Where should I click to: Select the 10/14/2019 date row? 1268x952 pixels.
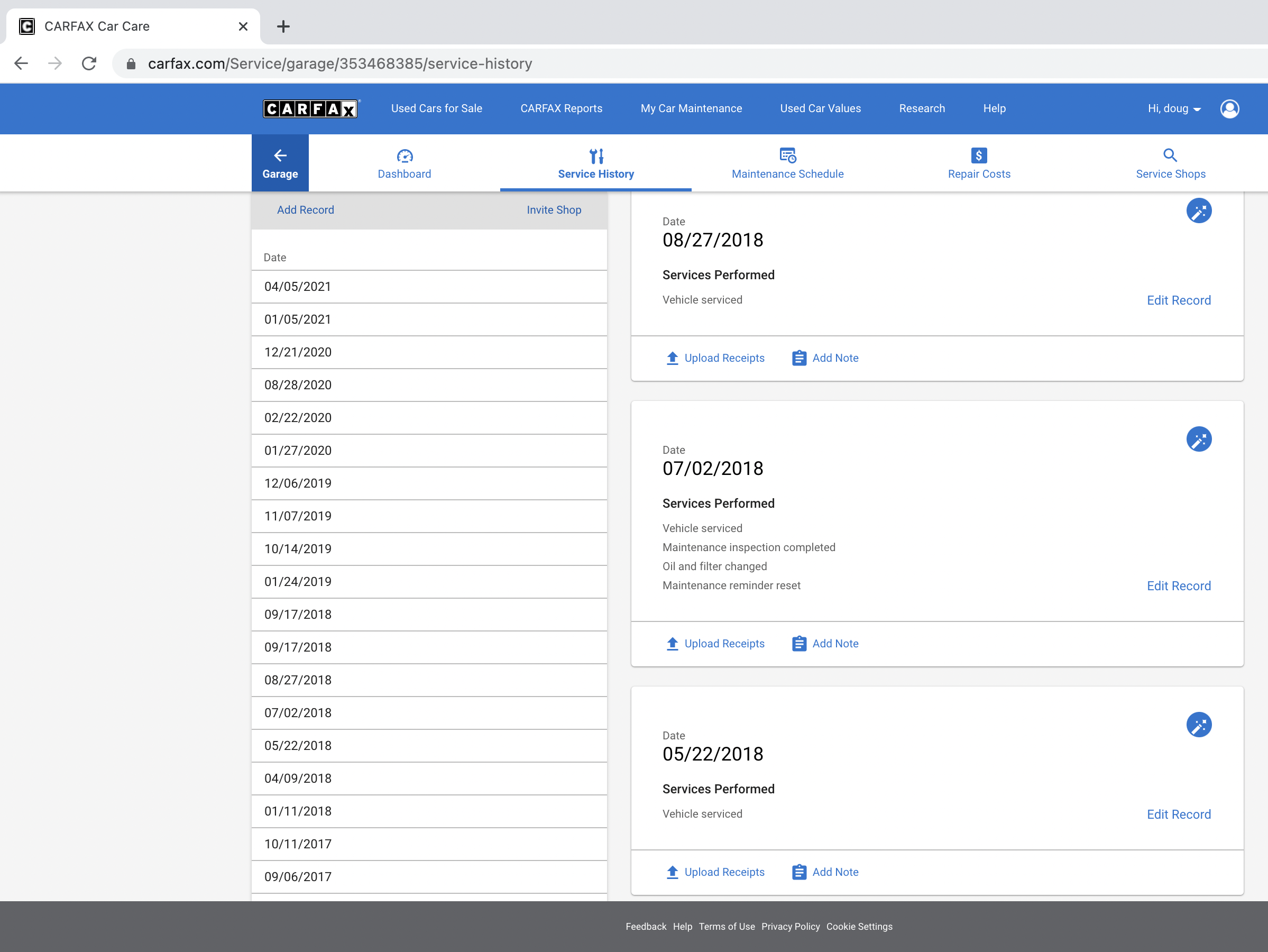429,549
